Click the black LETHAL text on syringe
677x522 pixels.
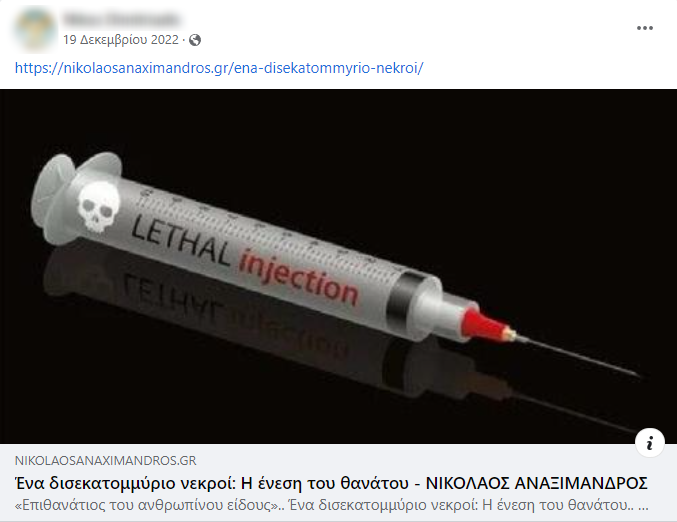180,240
